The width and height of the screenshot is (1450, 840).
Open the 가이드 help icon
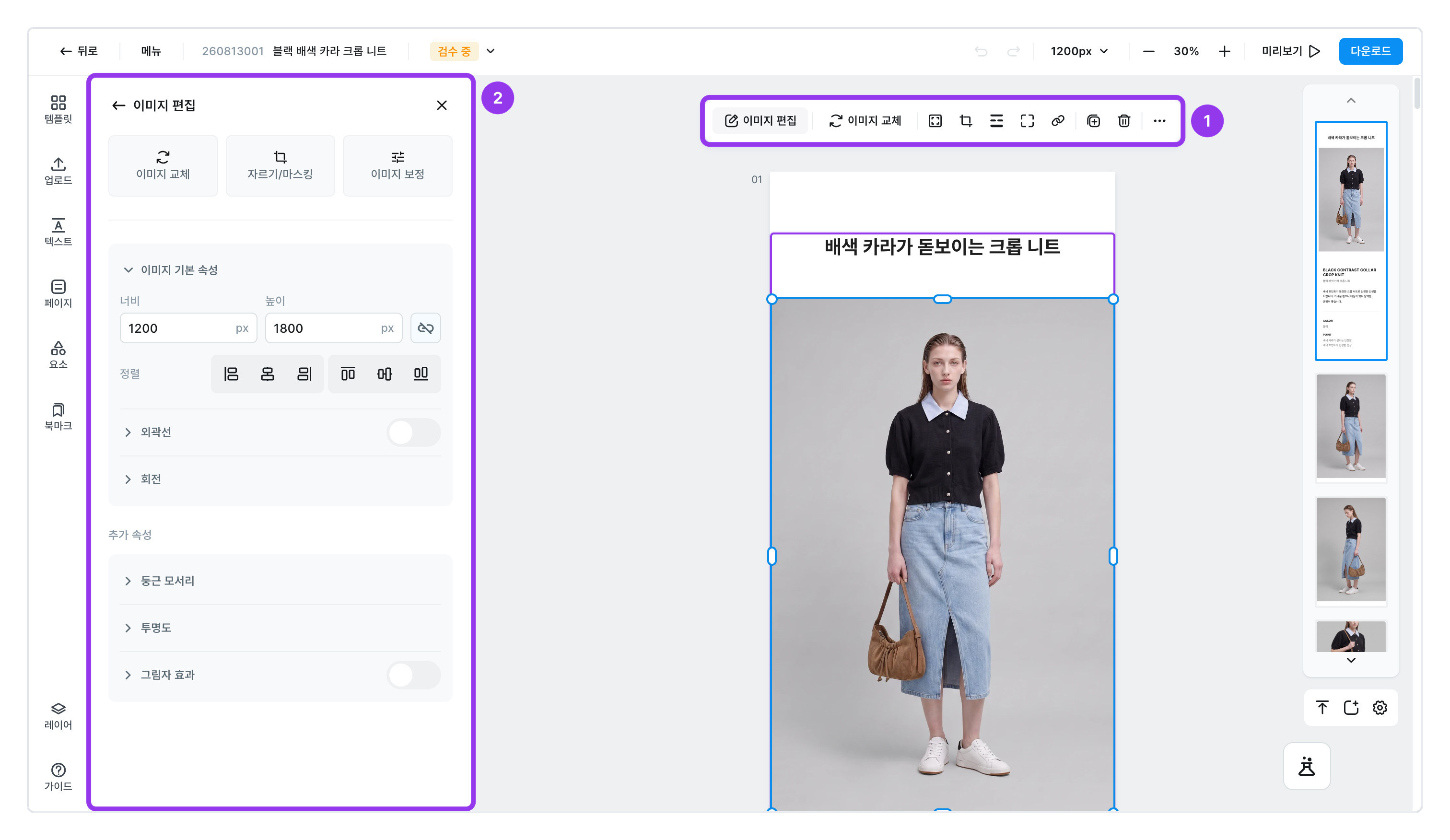(x=58, y=777)
